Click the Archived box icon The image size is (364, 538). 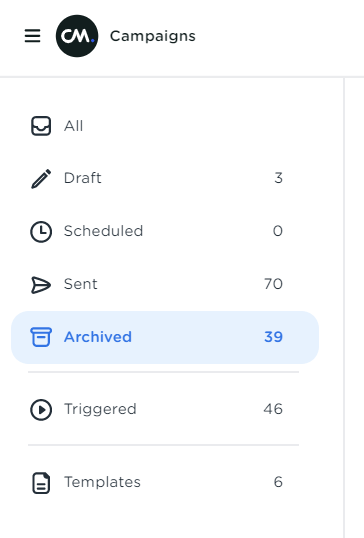tap(41, 337)
